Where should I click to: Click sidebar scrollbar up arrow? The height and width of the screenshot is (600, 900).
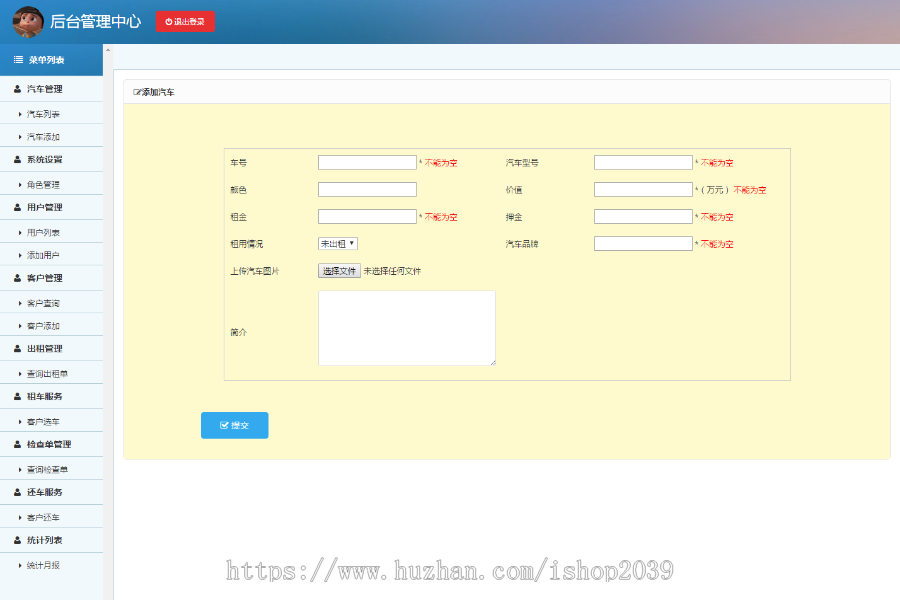point(108,51)
